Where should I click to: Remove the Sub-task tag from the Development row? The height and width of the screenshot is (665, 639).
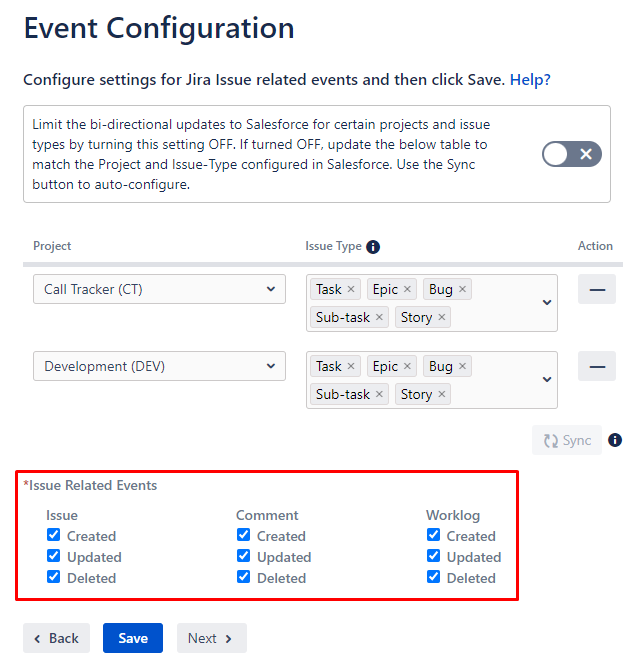tap(379, 394)
